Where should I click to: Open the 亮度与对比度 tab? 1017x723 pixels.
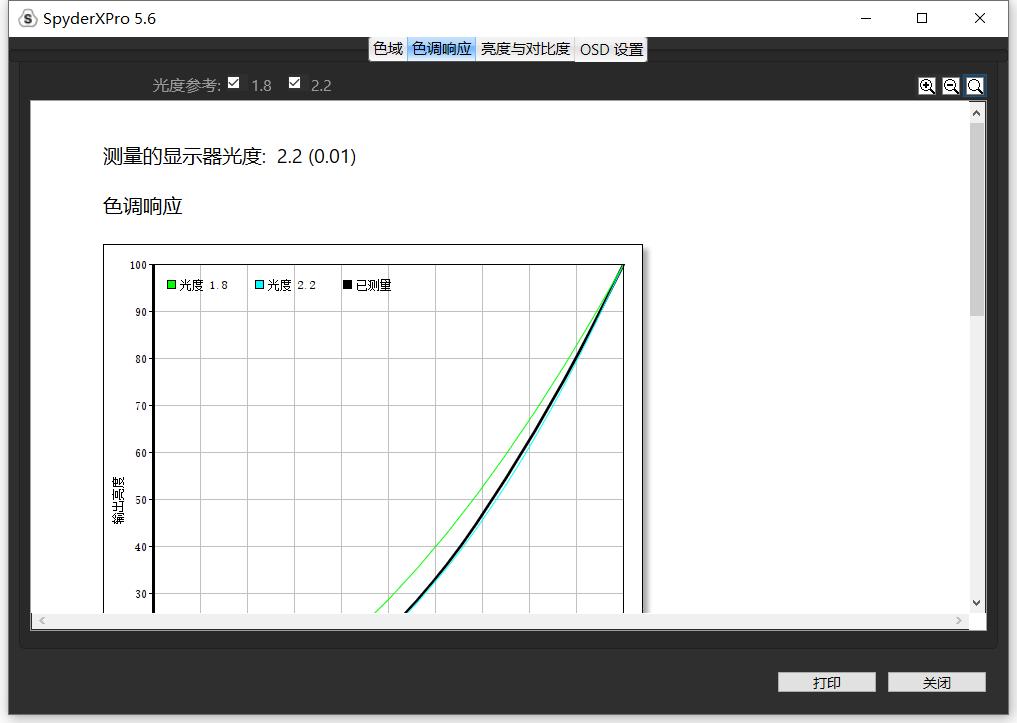click(x=524, y=47)
